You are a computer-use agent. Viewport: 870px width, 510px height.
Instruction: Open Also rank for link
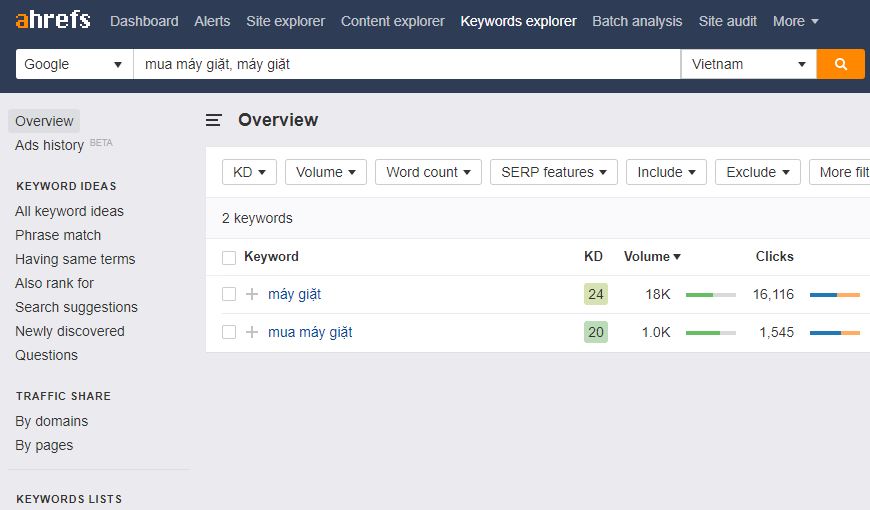pos(54,283)
